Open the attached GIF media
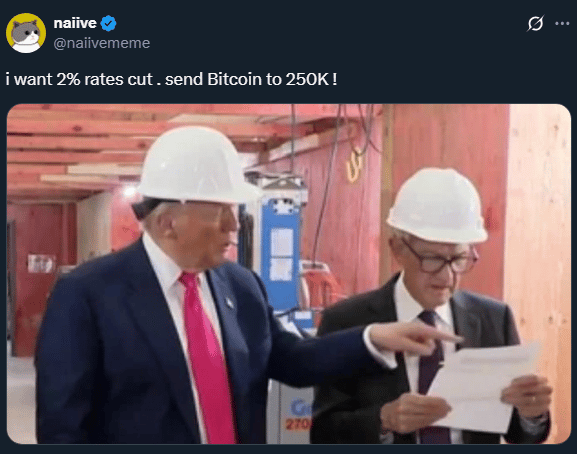The height and width of the screenshot is (454, 577). pyautogui.click(x=289, y=274)
